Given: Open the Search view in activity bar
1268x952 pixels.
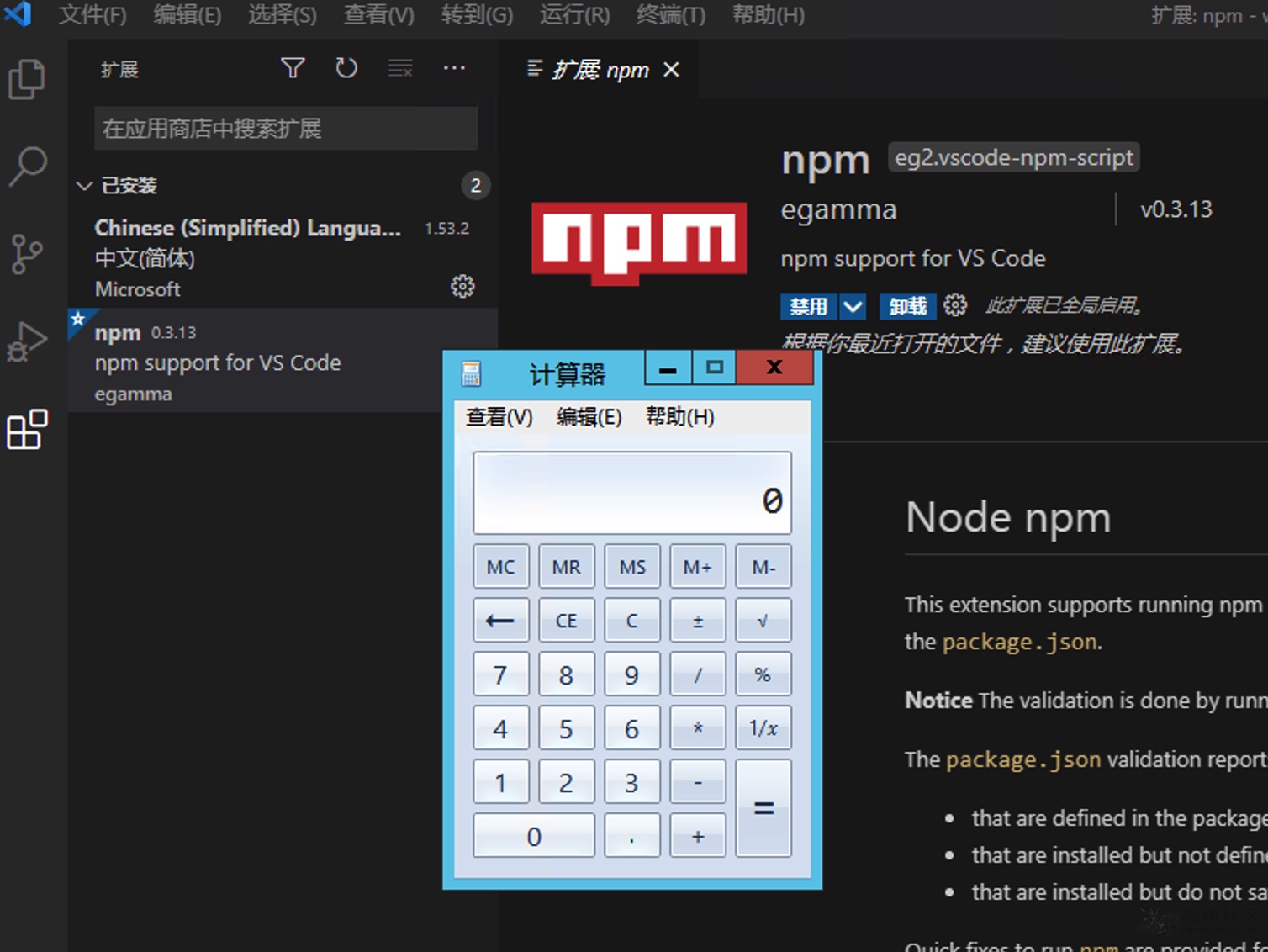Looking at the screenshot, I should 27,166.
